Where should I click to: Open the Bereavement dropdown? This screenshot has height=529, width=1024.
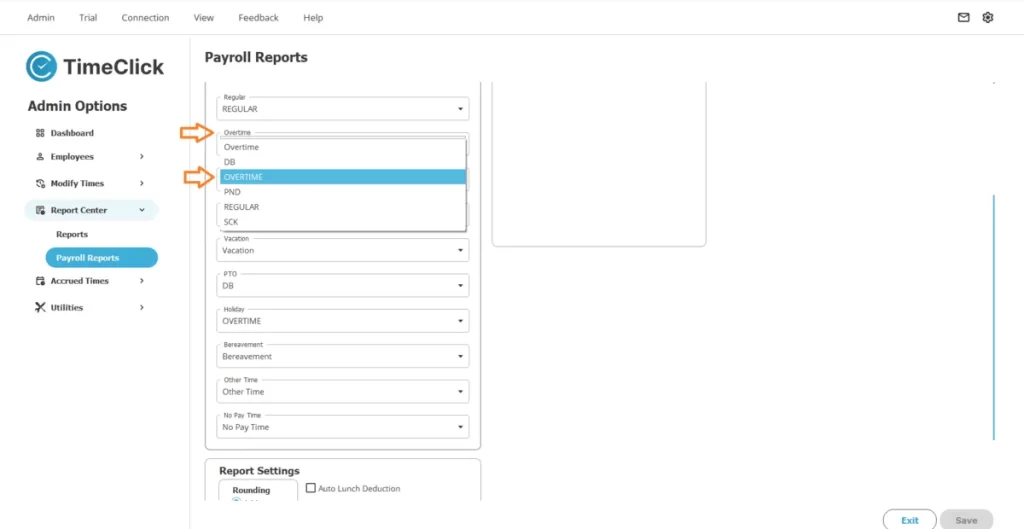pyautogui.click(x=342, y=356)
